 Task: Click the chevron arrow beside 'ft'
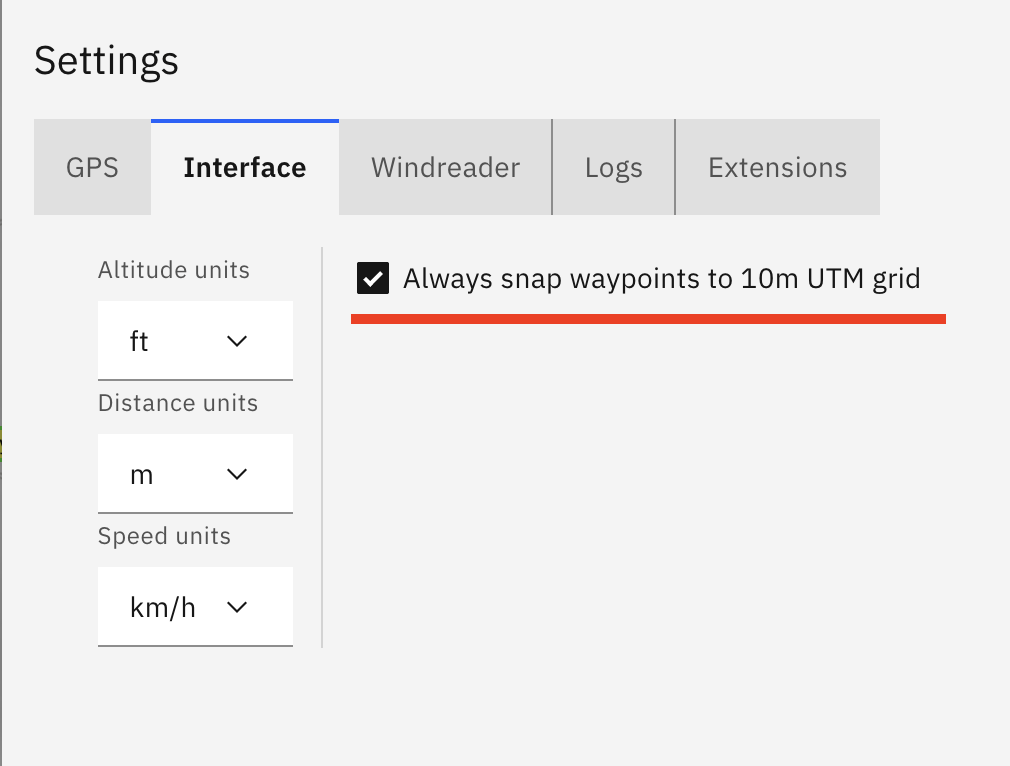[237, 341]
